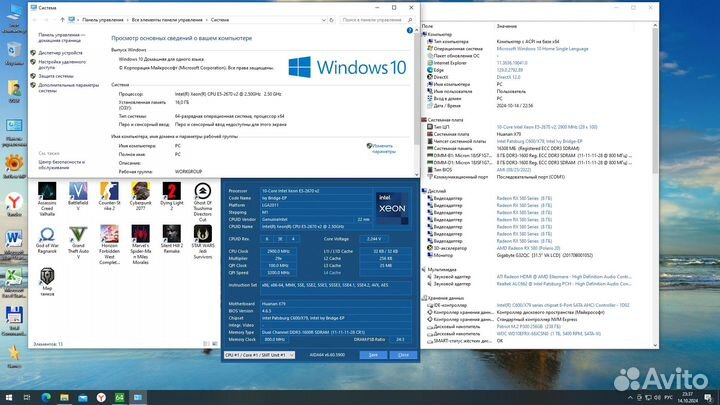Viewport: 720px width, 405px height.
Task: Open the Windows Start menu
Action: point(9,398)
